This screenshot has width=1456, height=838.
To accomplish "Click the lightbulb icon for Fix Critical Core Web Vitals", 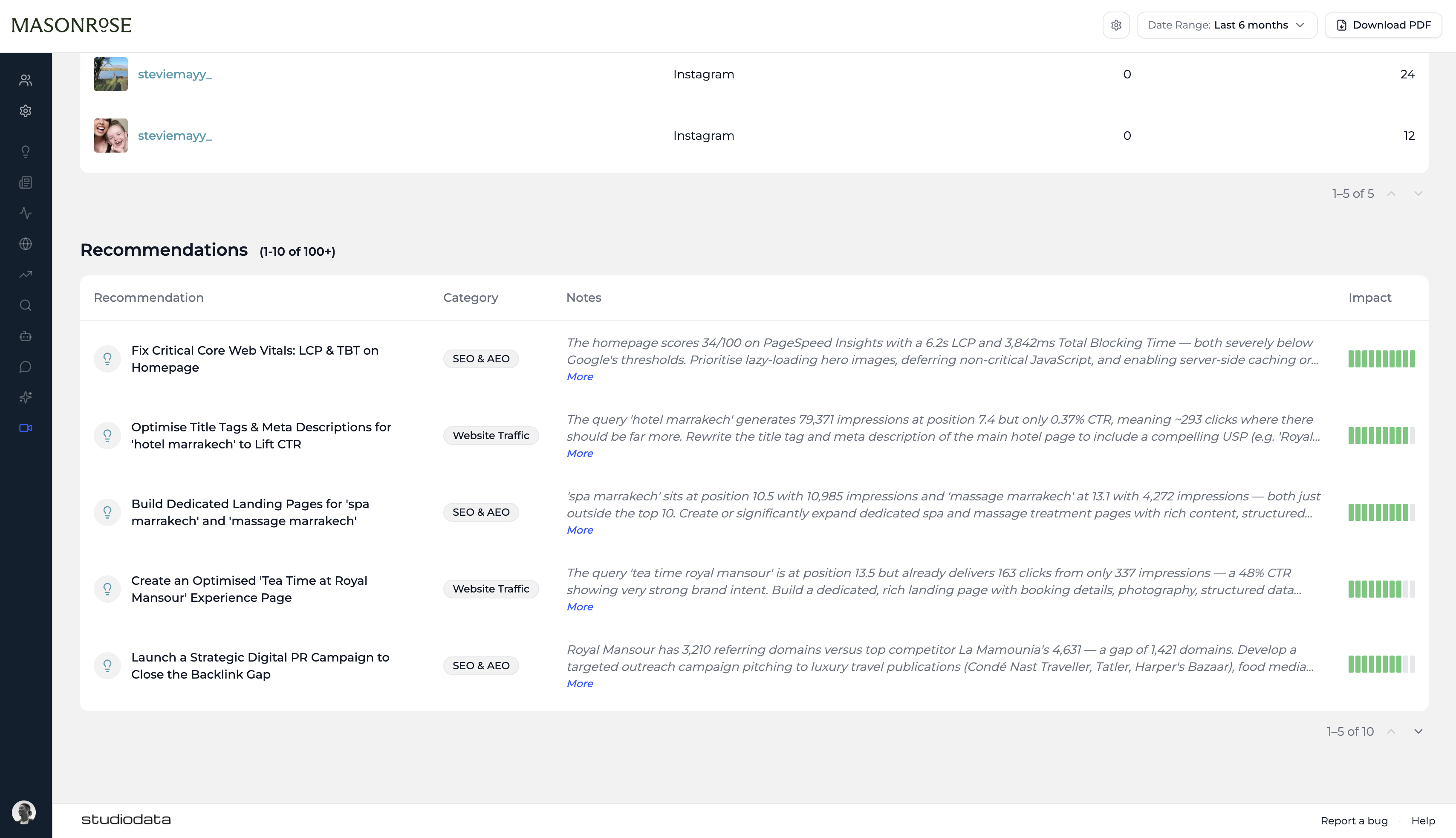I will click(x=107, y=358).
